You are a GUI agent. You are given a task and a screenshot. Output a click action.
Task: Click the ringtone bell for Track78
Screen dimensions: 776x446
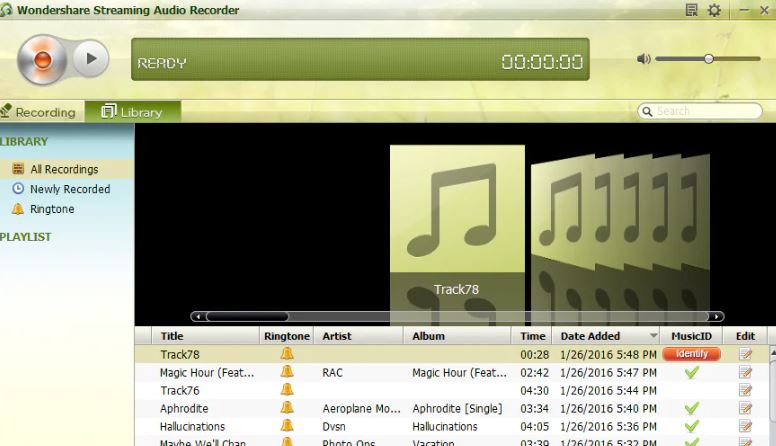[287, 353]
